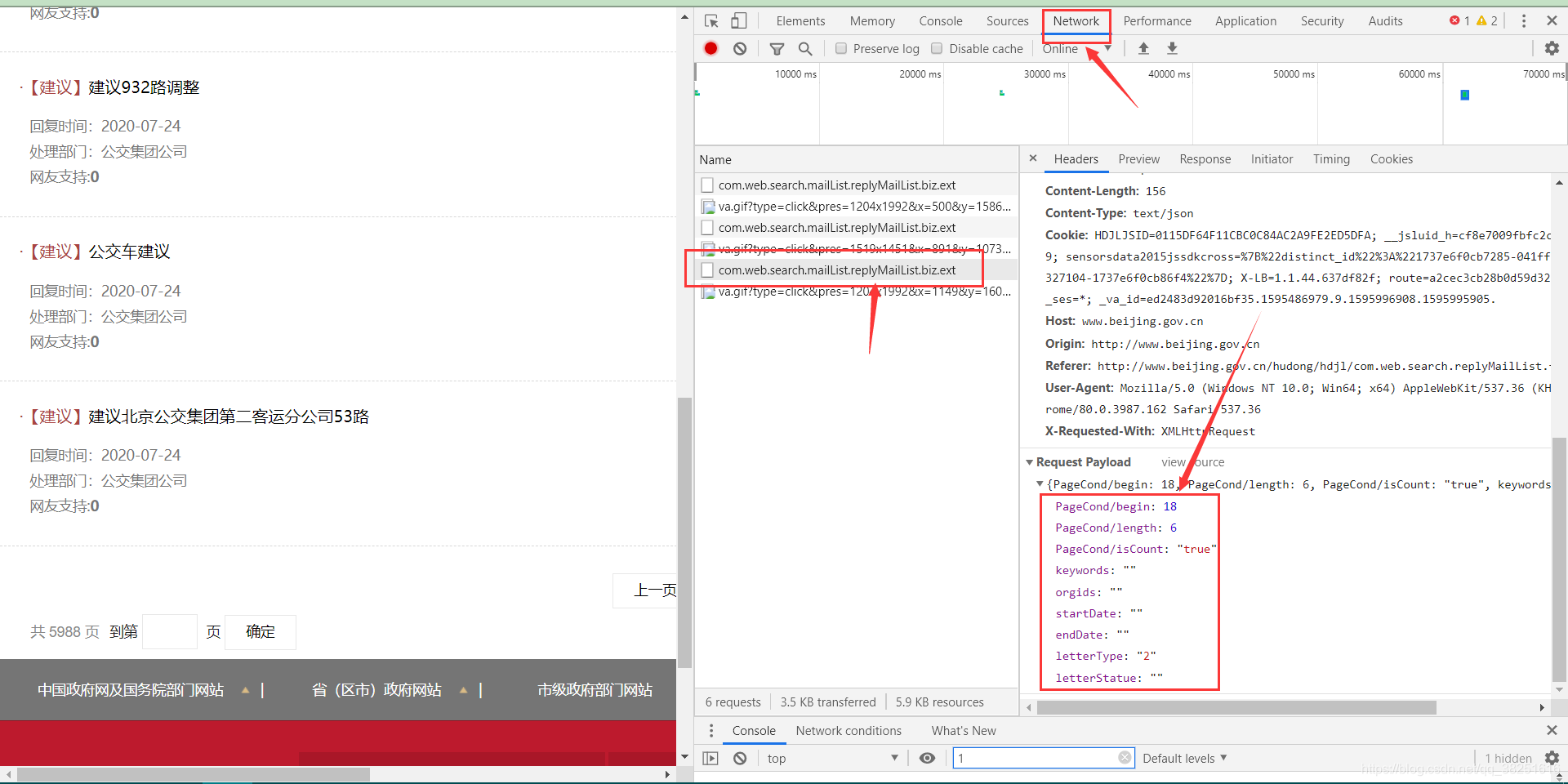
Task: Open the What's New drawer tab
Action: click(x=964, y=731)
